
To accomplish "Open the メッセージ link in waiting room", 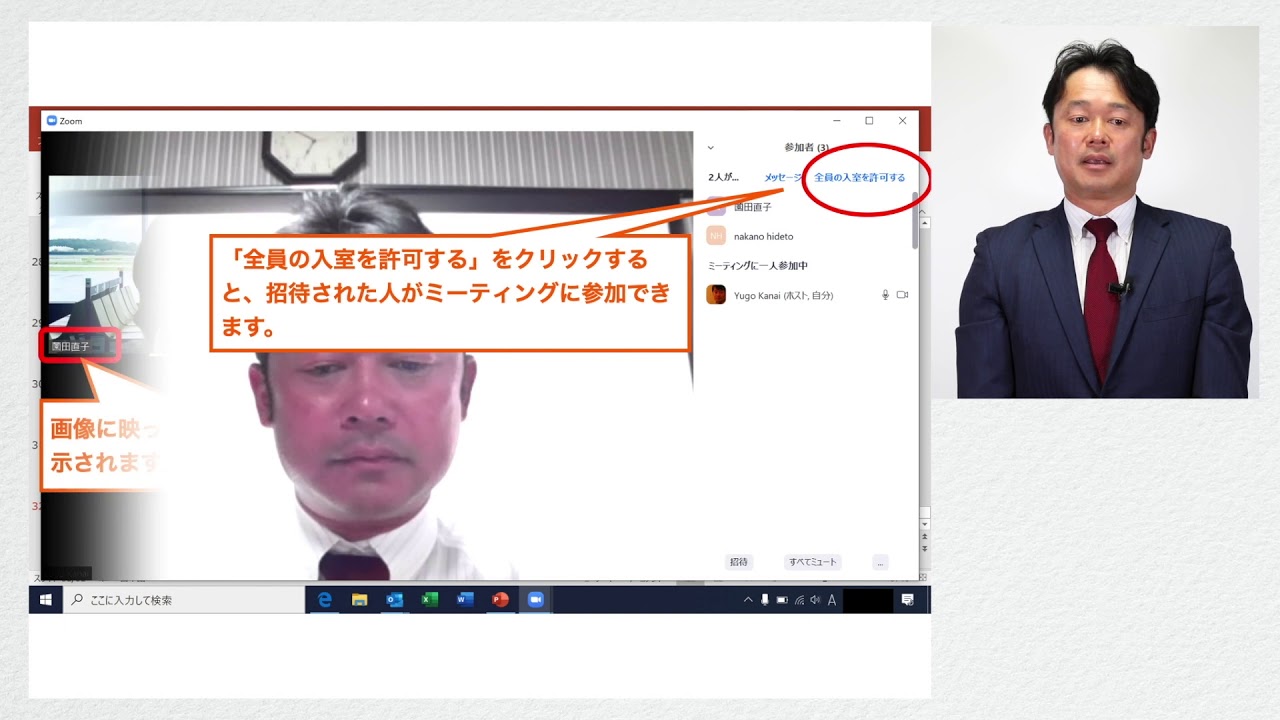I will (x=782, y=177).
